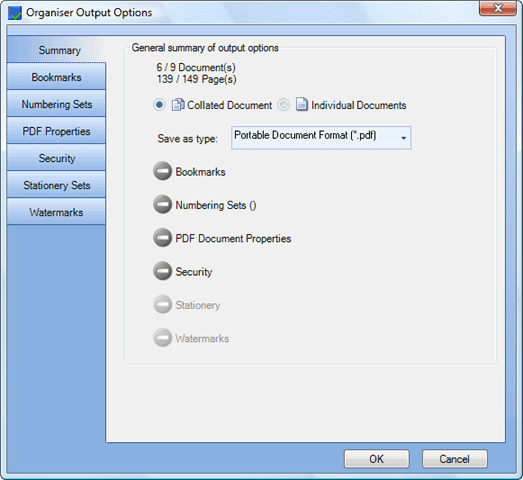
Task: Click the Numbering Sets status icon
Action: [162, 204]
